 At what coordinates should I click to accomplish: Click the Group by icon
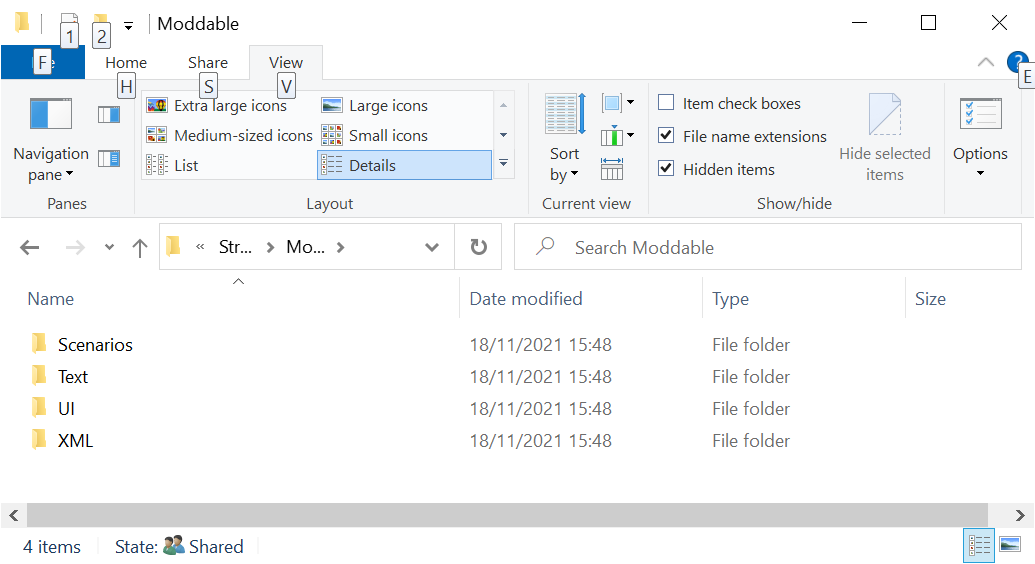(x=617, y=103)
